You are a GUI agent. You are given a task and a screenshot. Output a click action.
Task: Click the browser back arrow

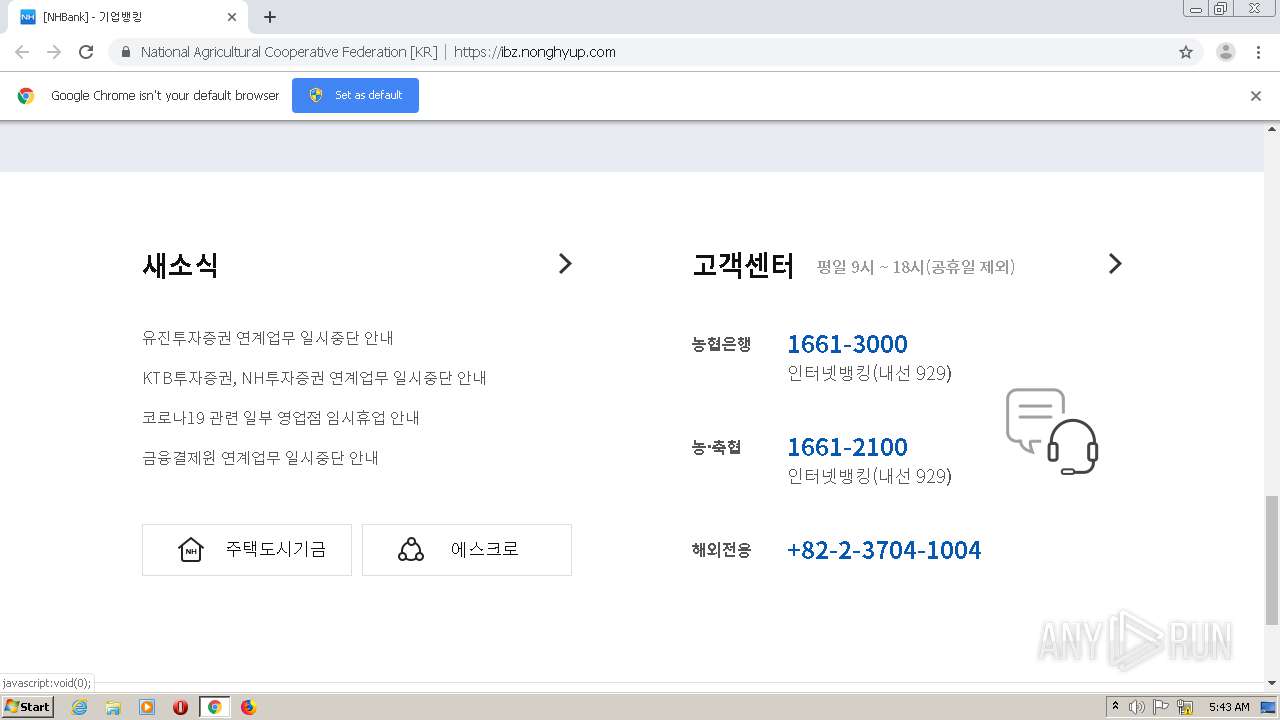[x=22, y=52]
